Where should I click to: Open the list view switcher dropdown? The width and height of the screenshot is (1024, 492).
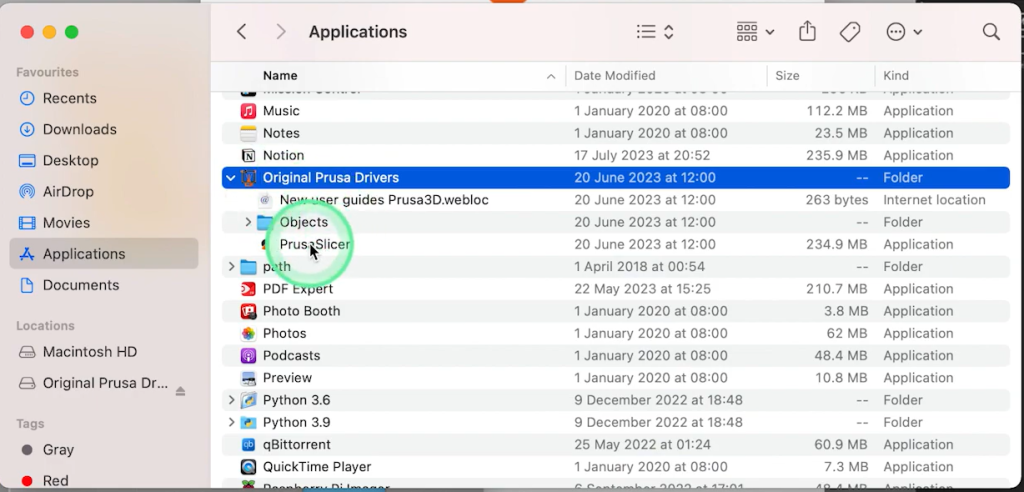click(655, 32)
